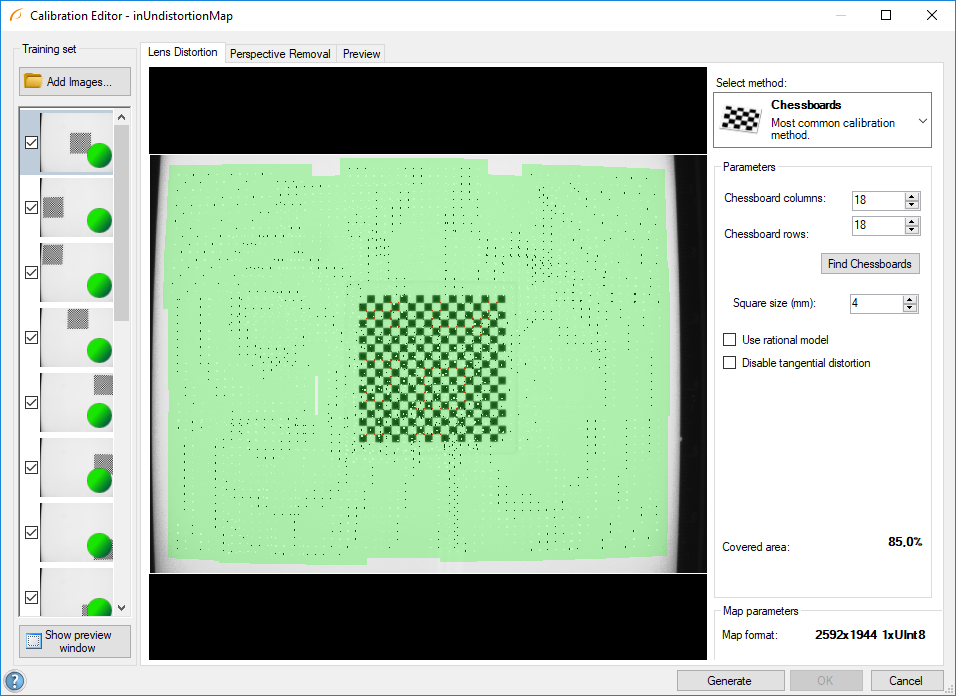Click the help question mark icon

click(14, 681)
